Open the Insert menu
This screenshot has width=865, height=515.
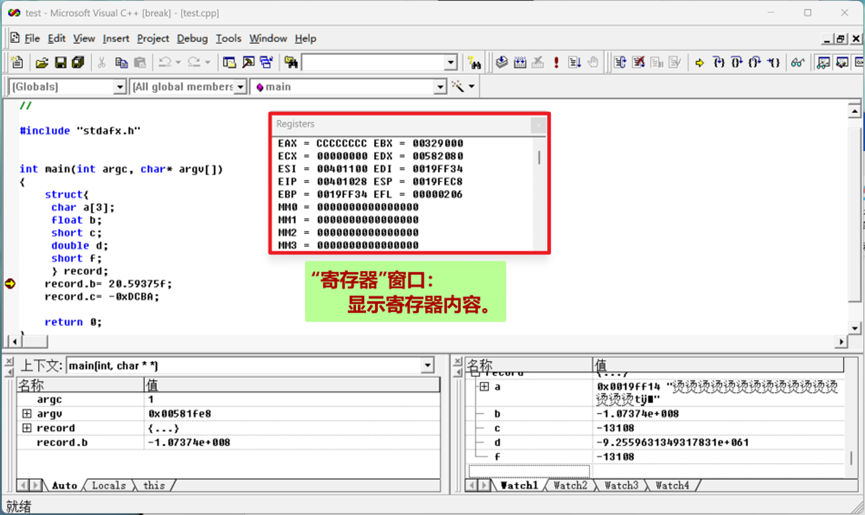116,39
